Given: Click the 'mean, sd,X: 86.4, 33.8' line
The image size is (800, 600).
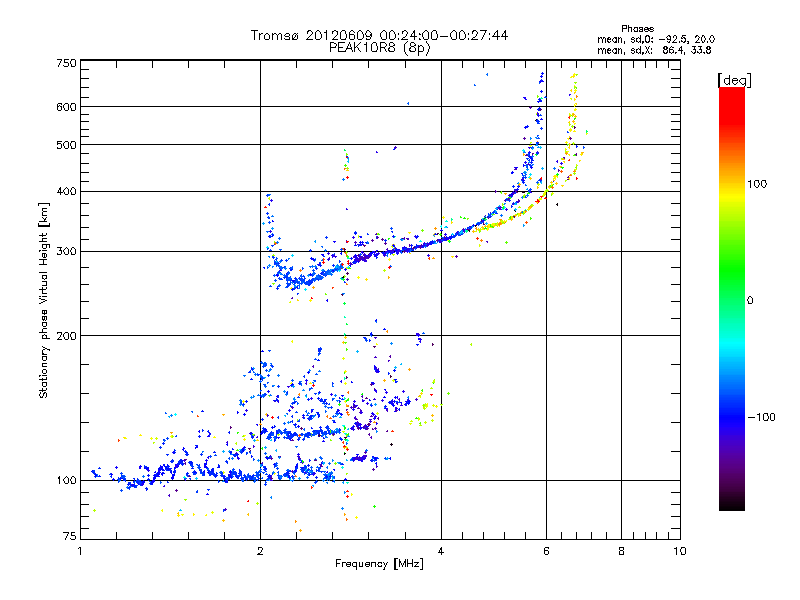Looking at the screenshot, I should coord(654,50).
